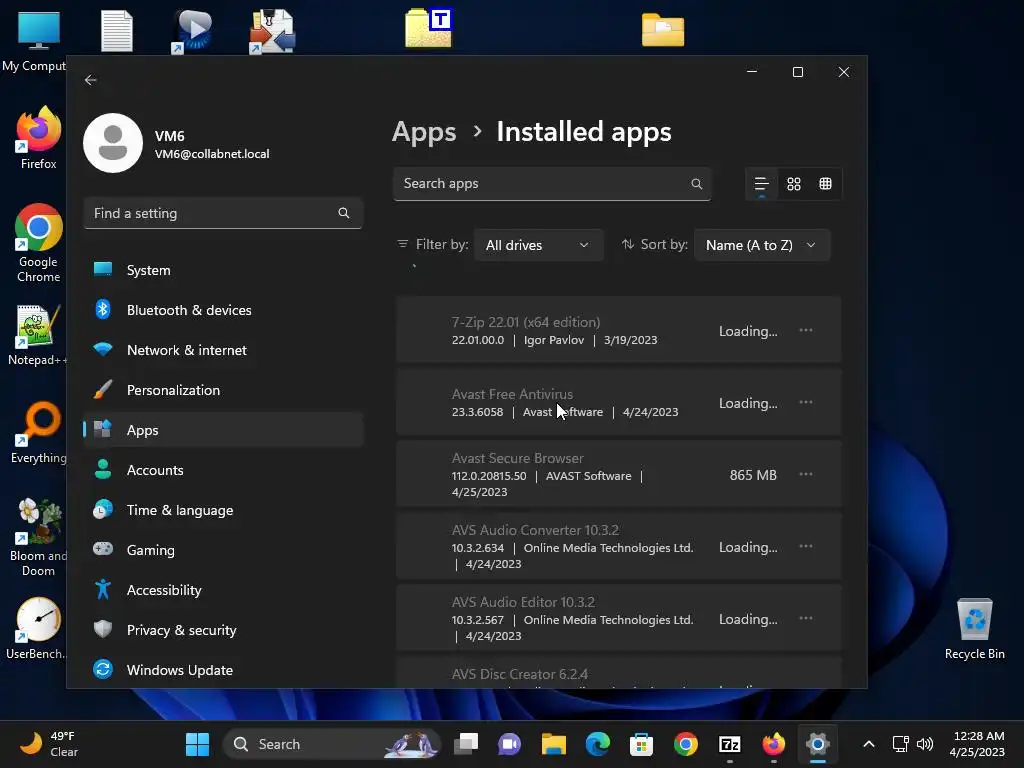
Task: Select the Firefox desktop shortcut
Action: pyautogui.click(x=39, y=138)
